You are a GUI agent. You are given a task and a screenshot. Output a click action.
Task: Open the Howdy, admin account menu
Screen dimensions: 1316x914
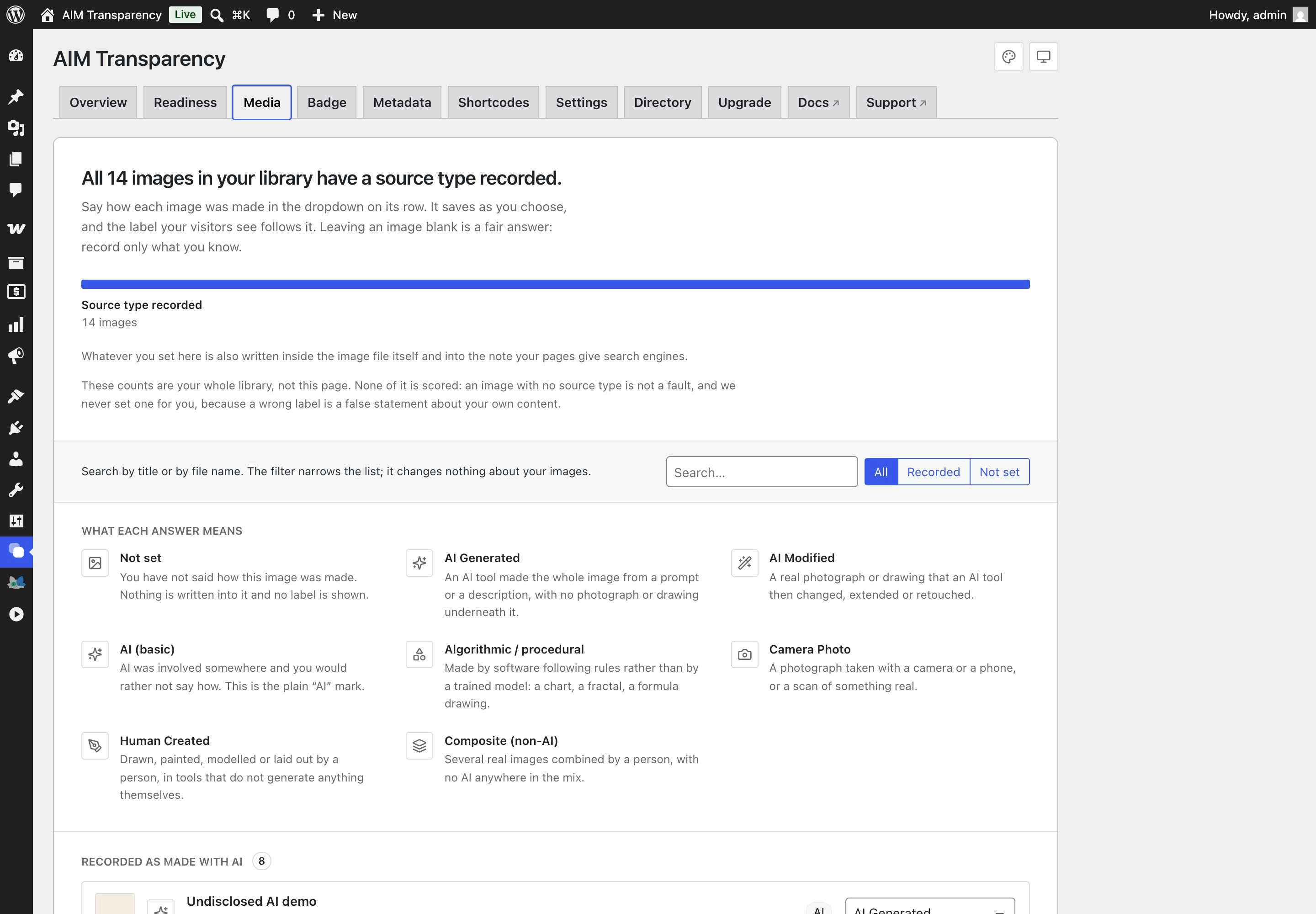(x=1258, y=15)
